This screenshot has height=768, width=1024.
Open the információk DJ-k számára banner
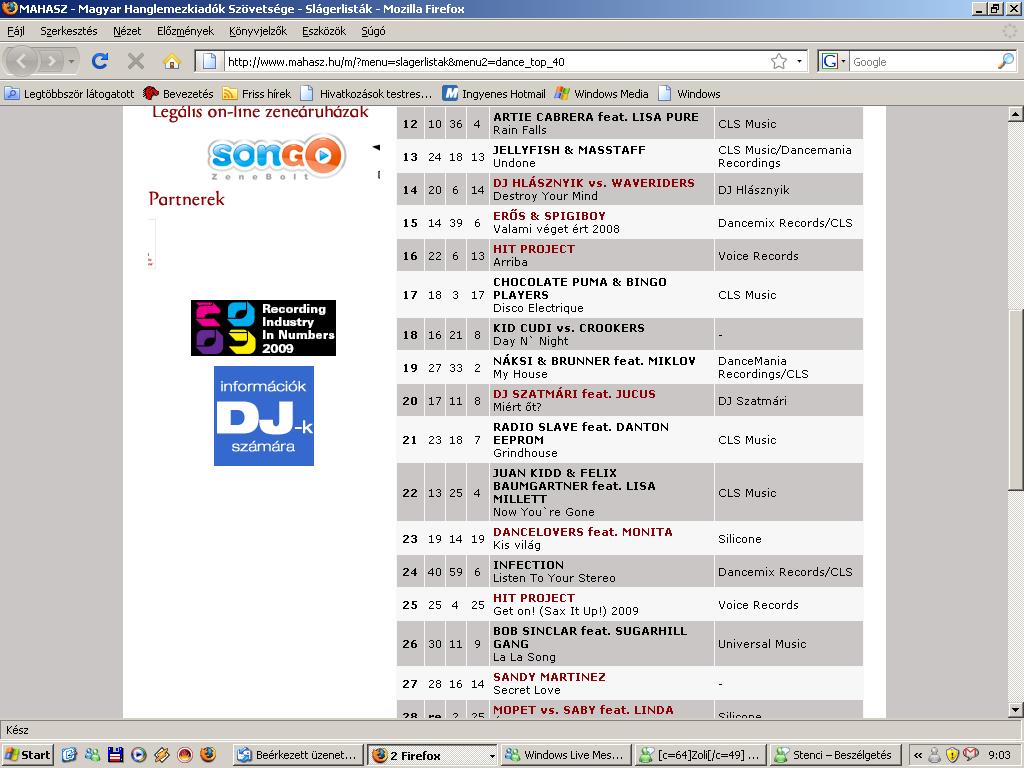pos(264,415)
